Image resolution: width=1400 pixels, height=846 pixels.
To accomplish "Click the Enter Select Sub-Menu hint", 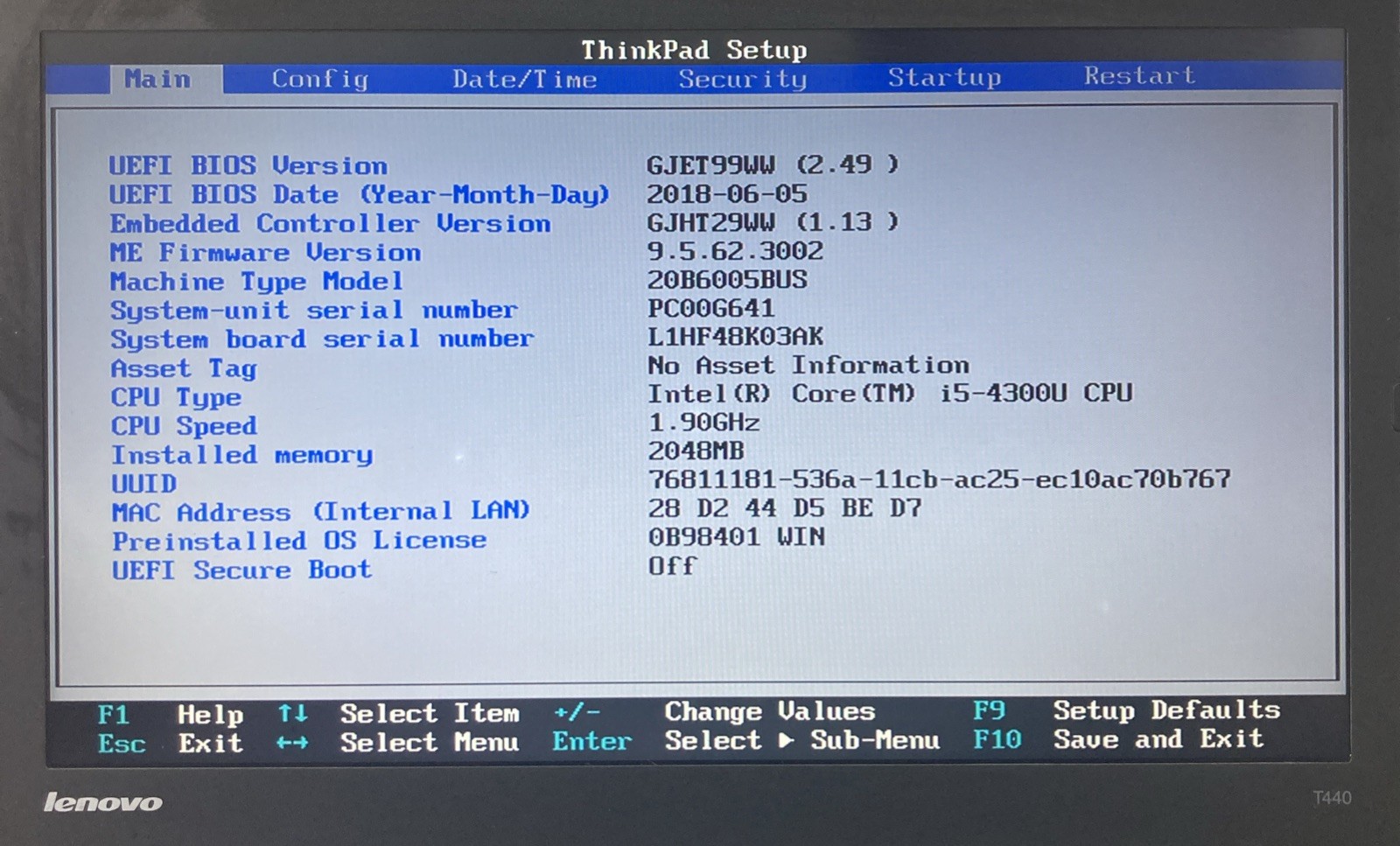I will tap(746, 740).
